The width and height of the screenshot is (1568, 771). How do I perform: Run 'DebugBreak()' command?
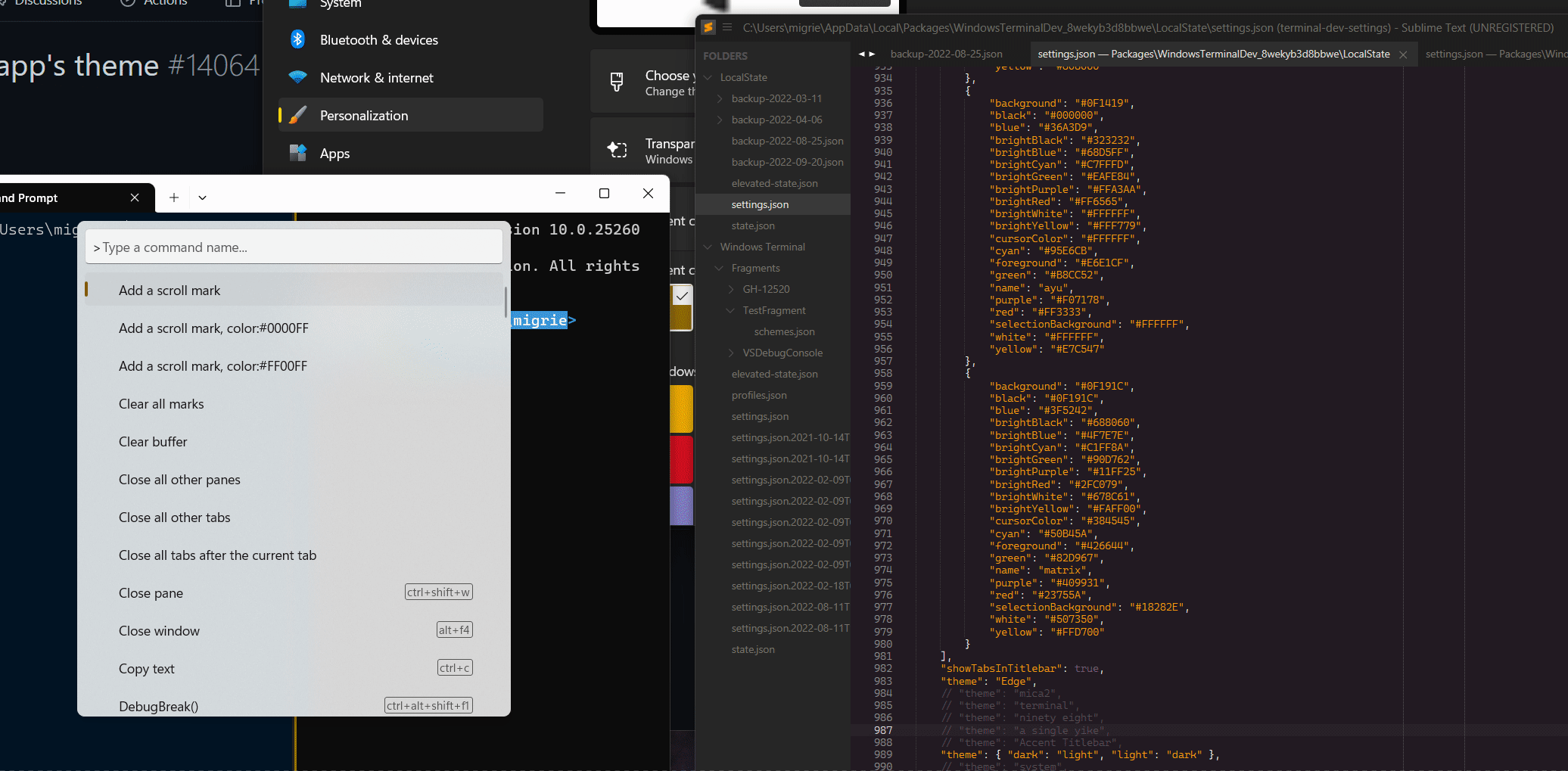tap(294, 705)
